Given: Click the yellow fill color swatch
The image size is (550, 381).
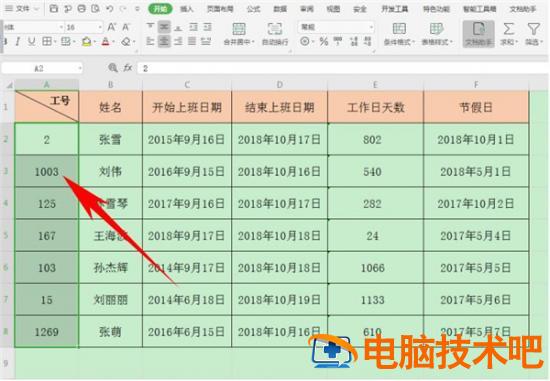Looking at the screenshot, I should [x=86, y=42].
